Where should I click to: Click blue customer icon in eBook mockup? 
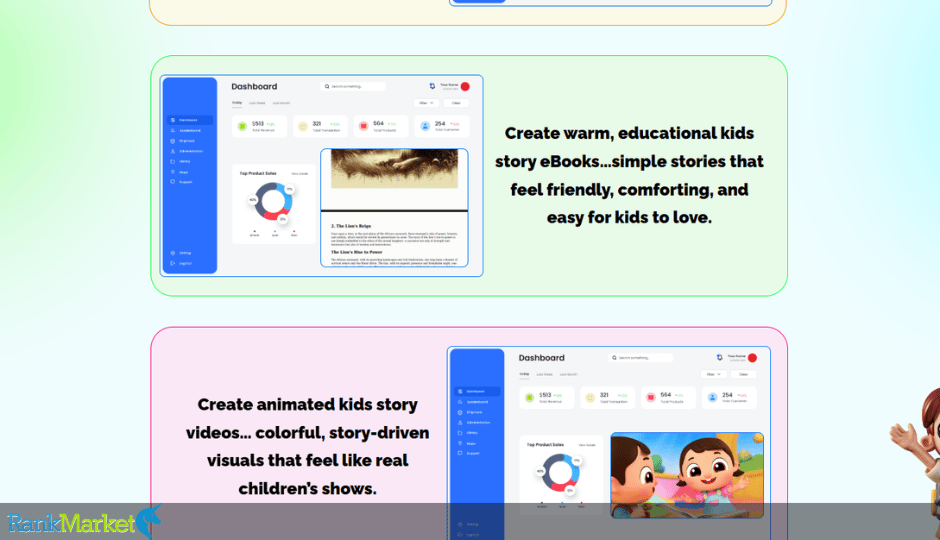(425, 126)
